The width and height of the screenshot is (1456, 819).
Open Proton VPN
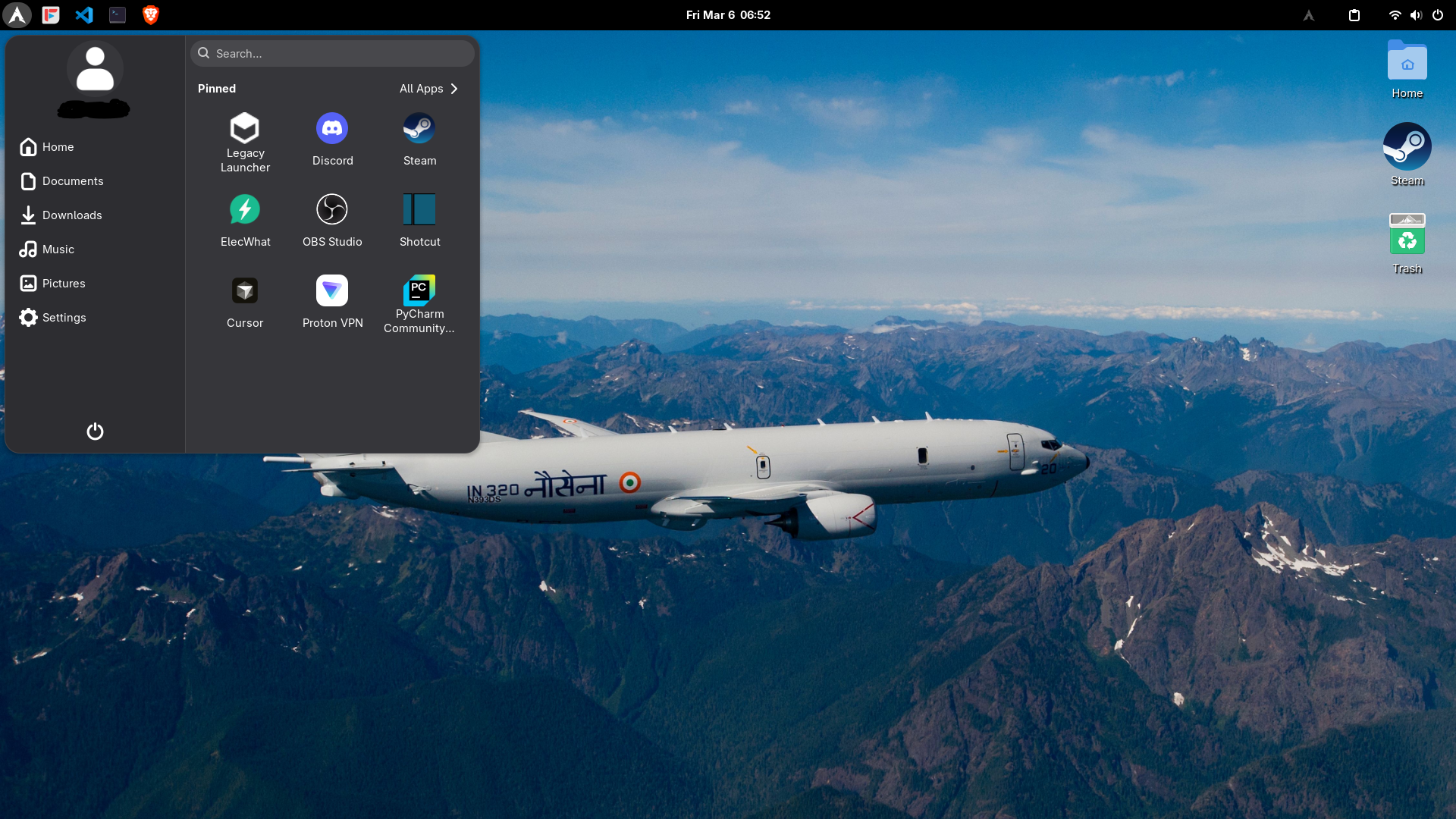(332, 302)
